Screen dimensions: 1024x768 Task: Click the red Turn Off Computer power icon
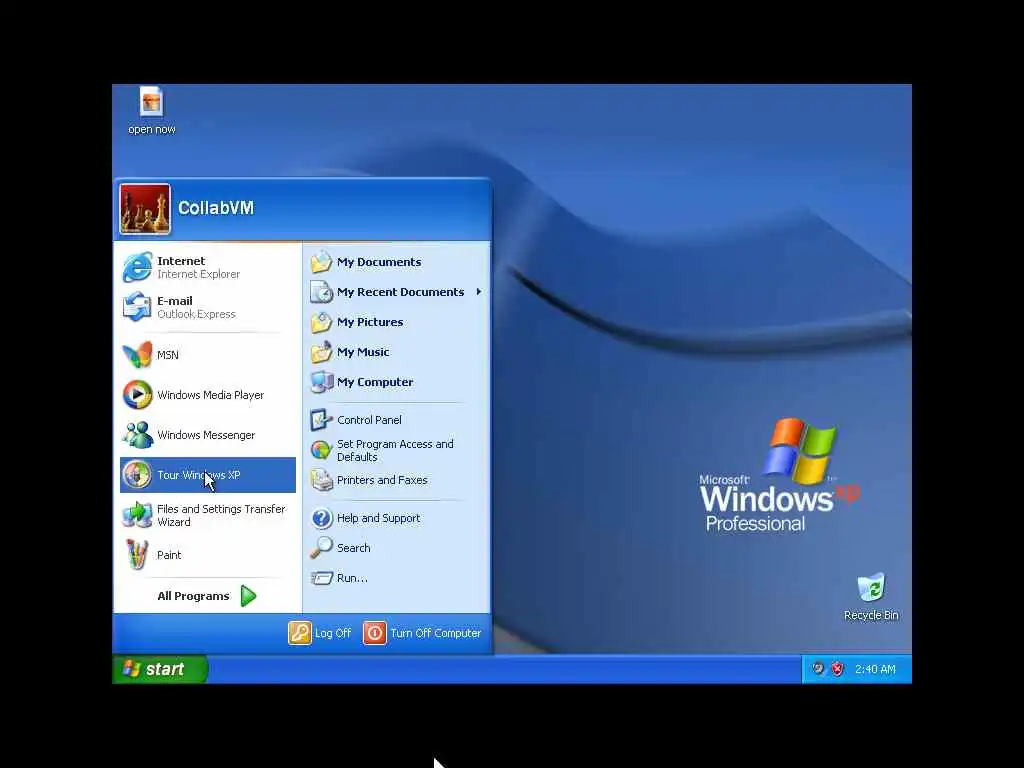click(x=375, y=633)
